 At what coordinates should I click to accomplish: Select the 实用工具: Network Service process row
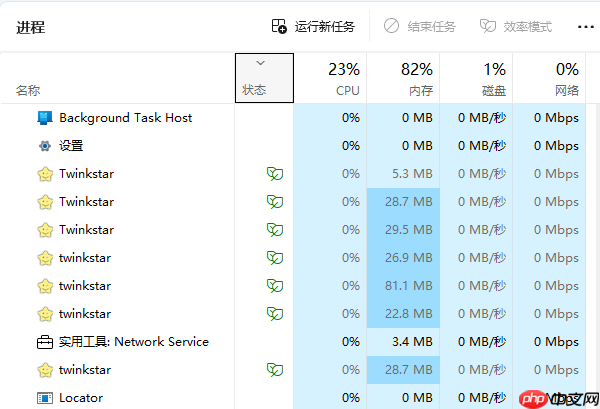pos(133,342)
